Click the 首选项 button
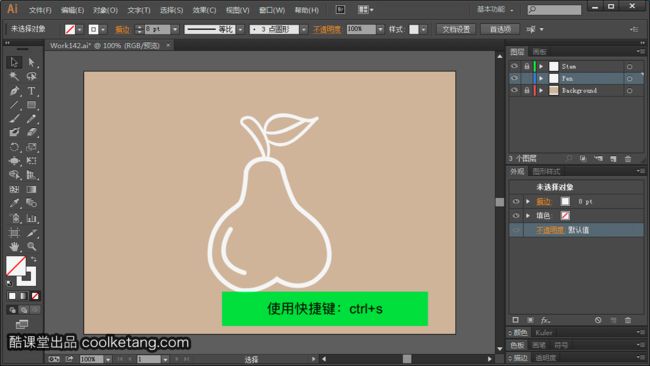The width and height of the screenshot is (650, 366). (x=500, y=29)
